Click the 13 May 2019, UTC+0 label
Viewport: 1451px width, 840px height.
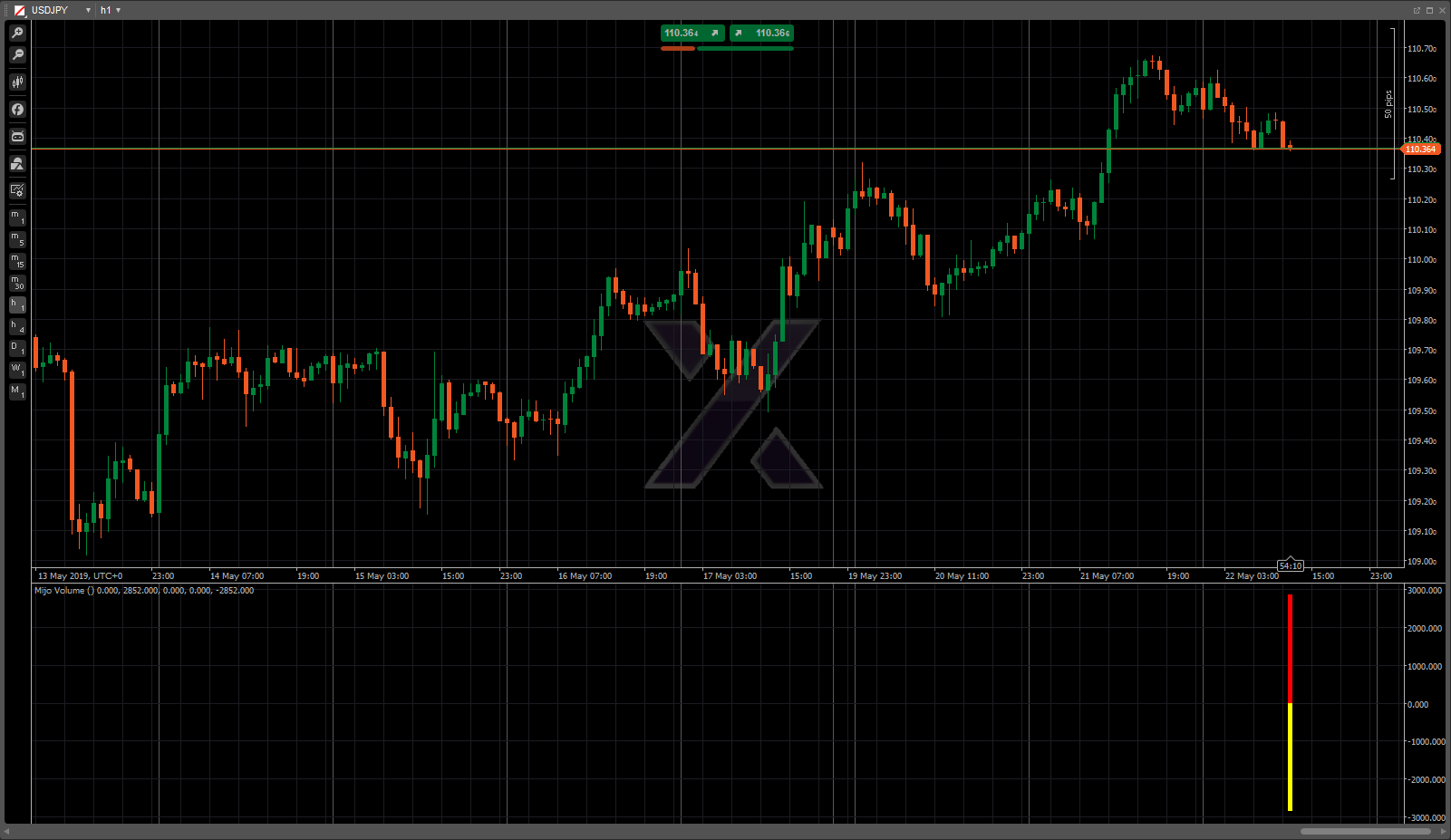[x=80, y=576]
